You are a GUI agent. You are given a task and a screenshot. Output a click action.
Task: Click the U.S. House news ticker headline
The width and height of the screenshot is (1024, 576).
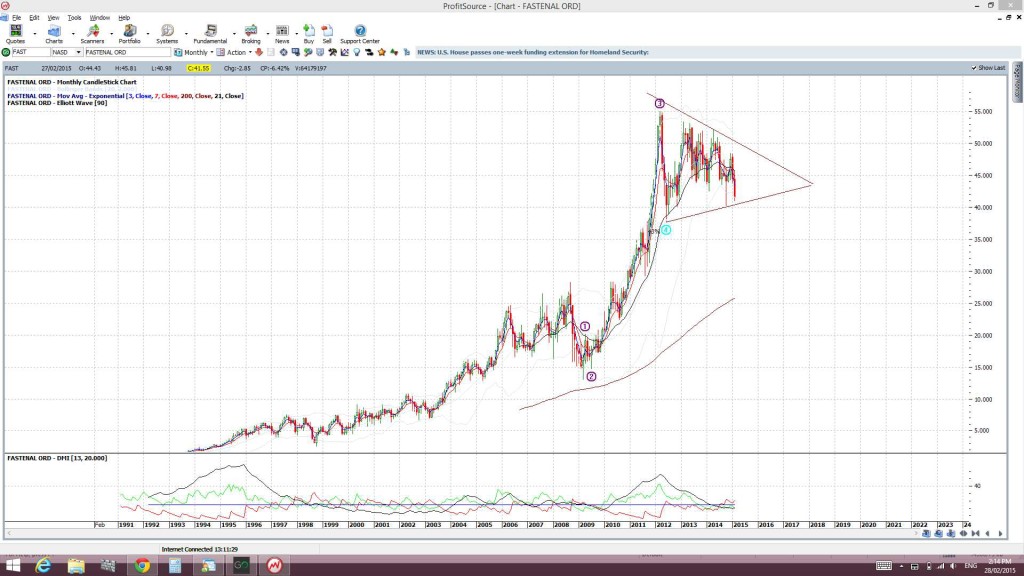[x=533, y=52]
